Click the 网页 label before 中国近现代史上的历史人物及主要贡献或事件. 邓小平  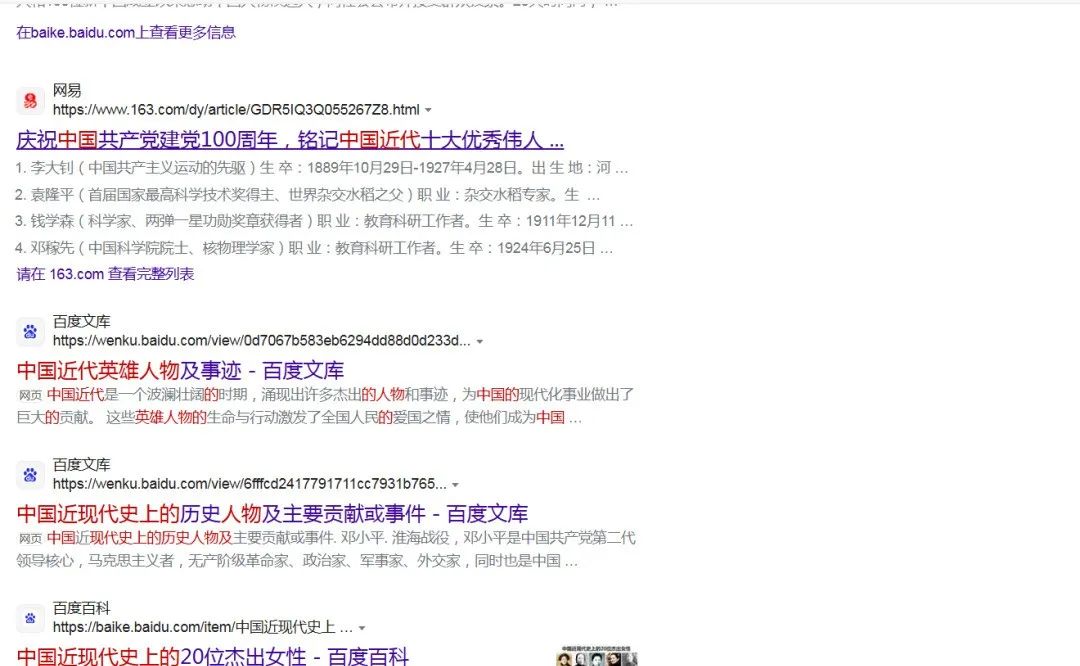30,539
